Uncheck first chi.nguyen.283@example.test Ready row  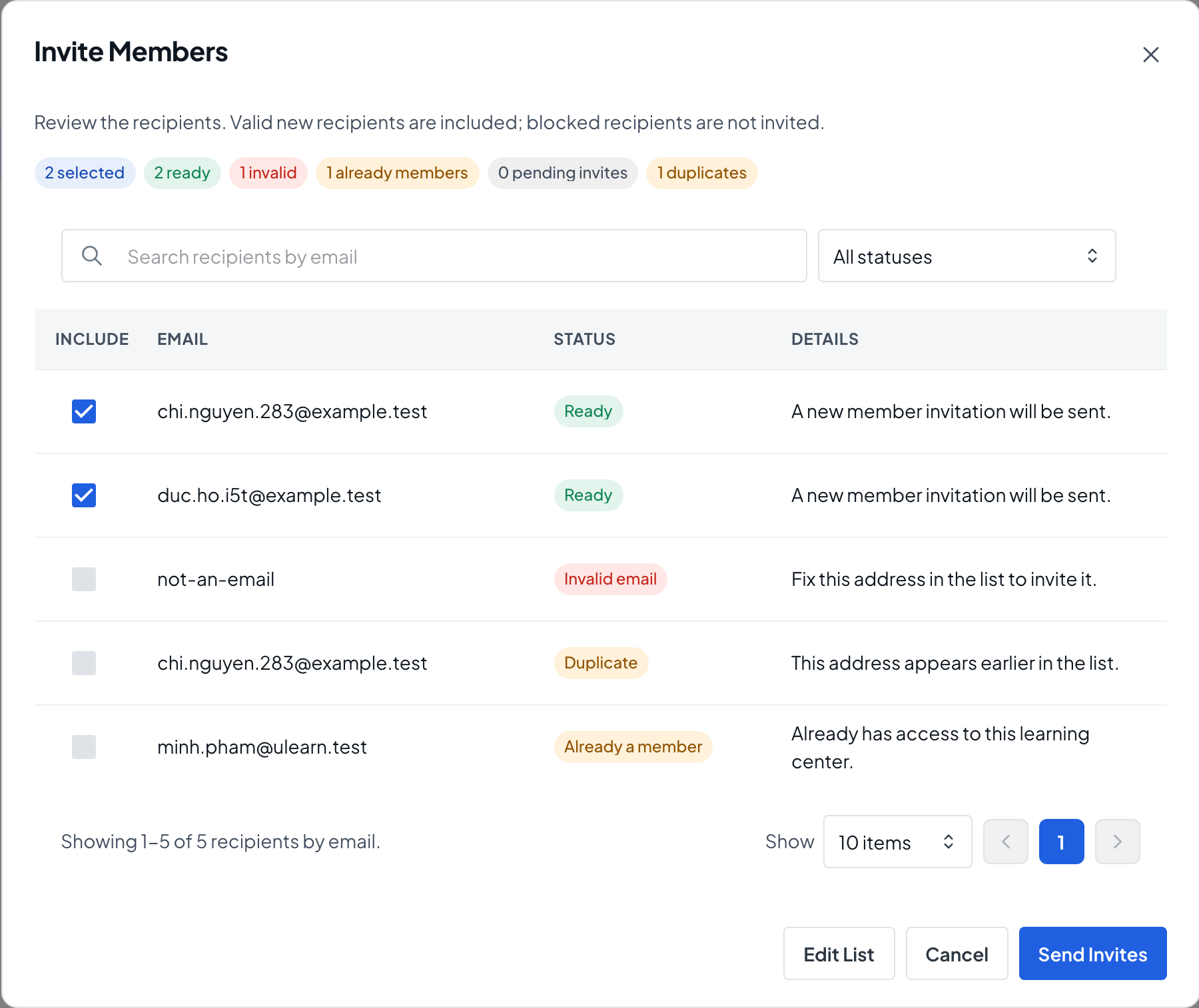tap(84, 411)
